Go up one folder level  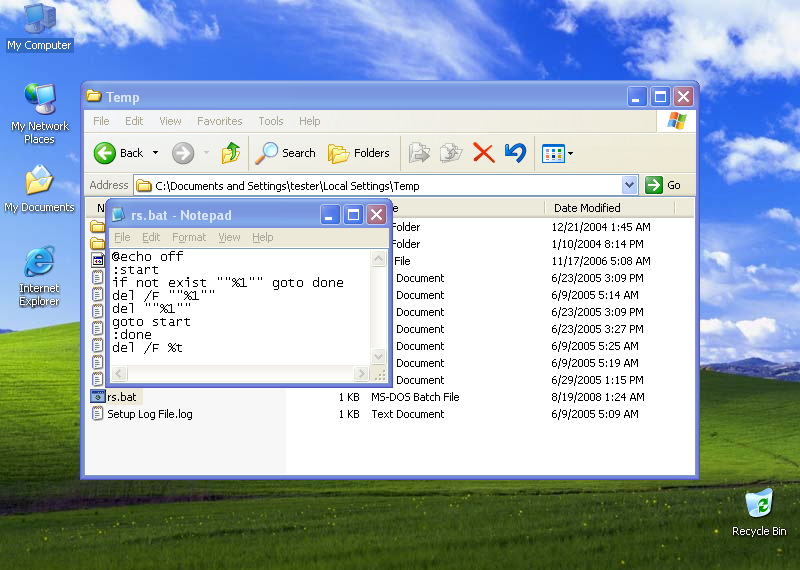point(231,153)
